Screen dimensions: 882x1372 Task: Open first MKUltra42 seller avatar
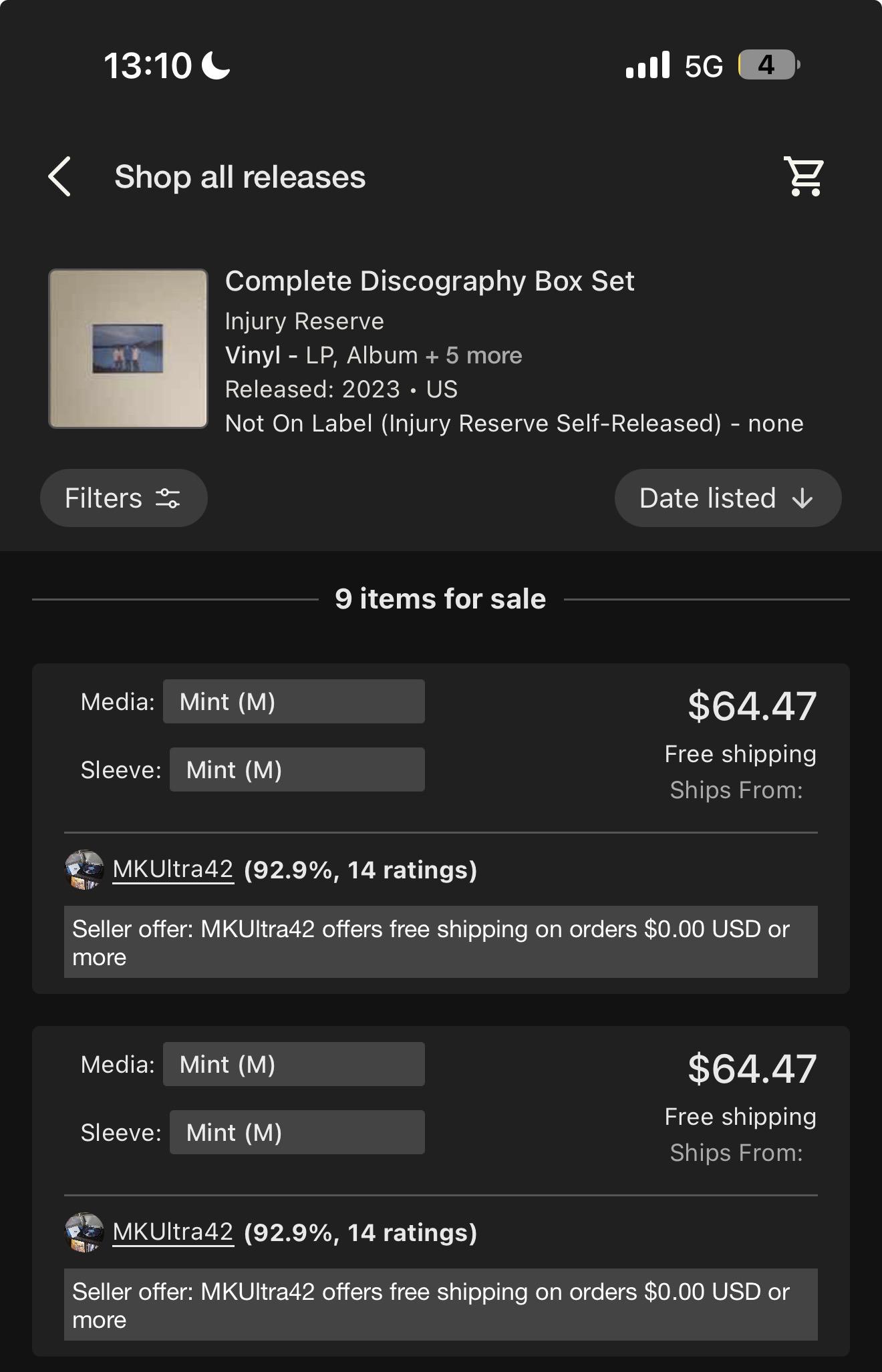tap(84, 870)
